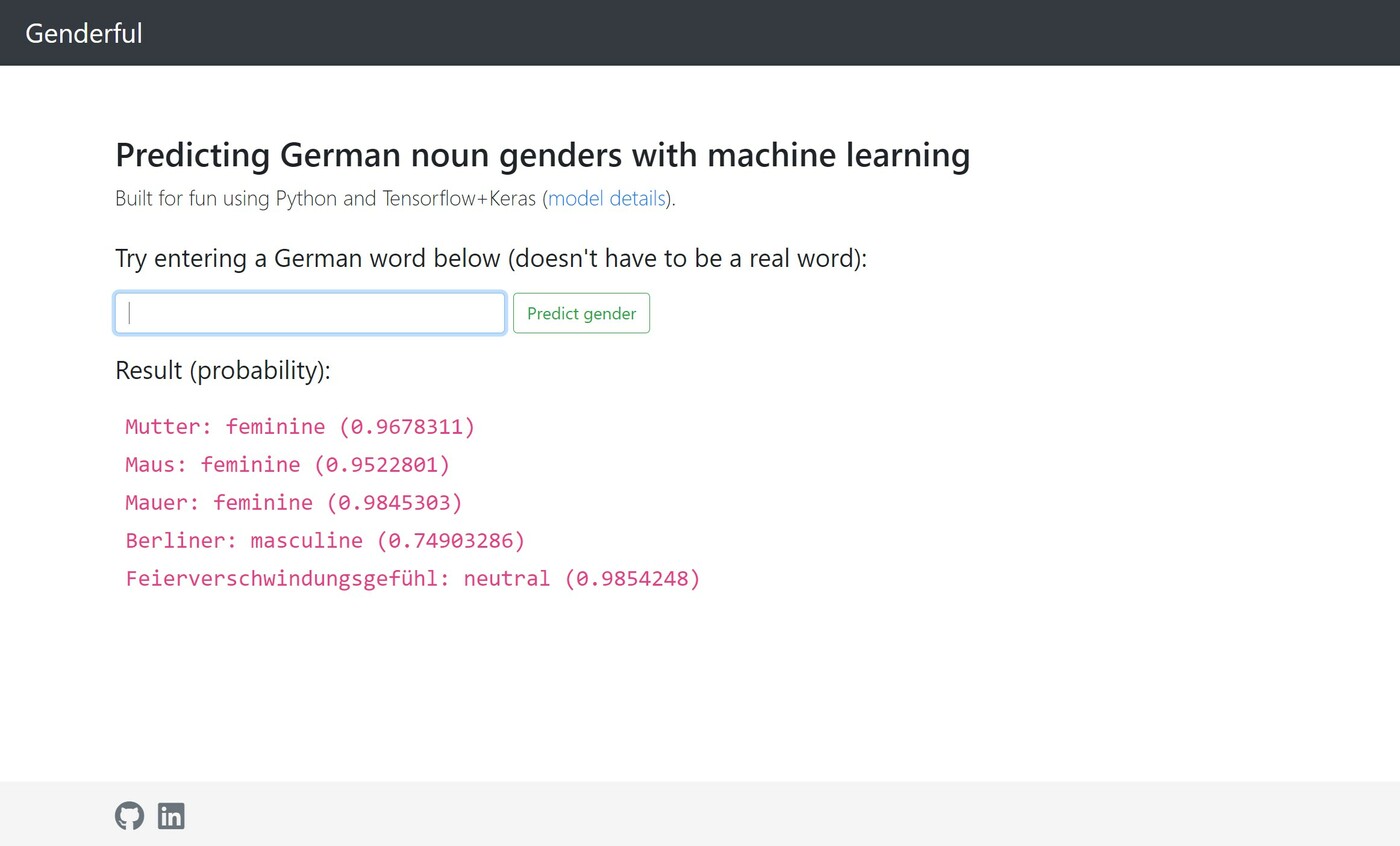This screenshot has height=846, width=1400.
Task: Open the model details link
Action: point(607,198)
